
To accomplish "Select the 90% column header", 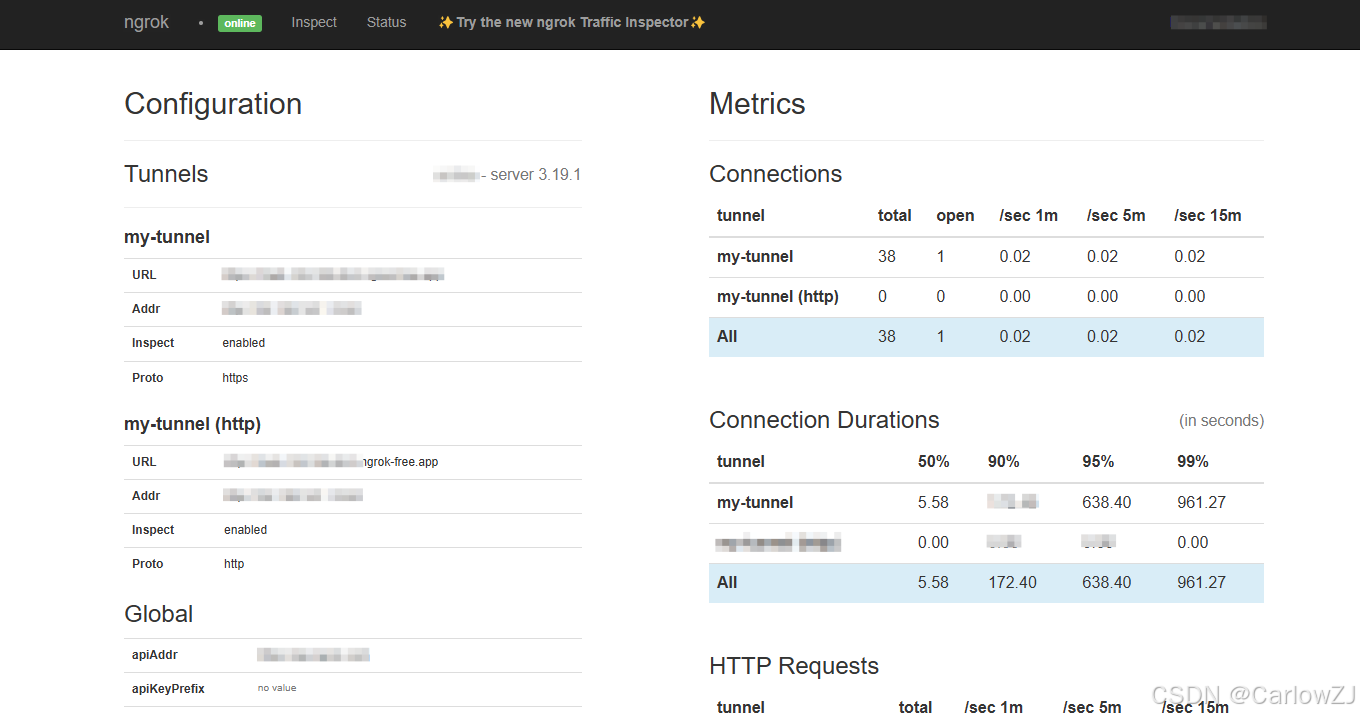I will coord(1003,462).
